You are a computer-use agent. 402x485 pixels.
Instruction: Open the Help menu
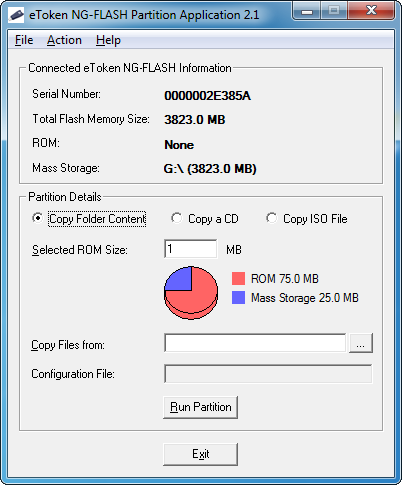tap(108, 40)
